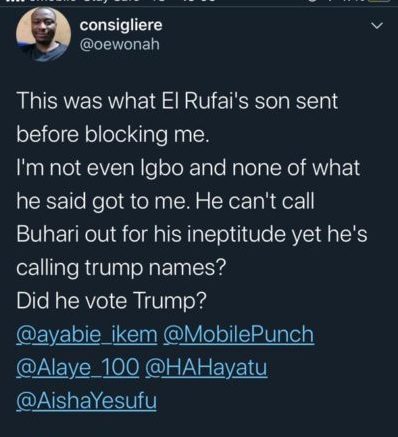Select the line 'he said got to me. He can't call'

tap(165, 201)
